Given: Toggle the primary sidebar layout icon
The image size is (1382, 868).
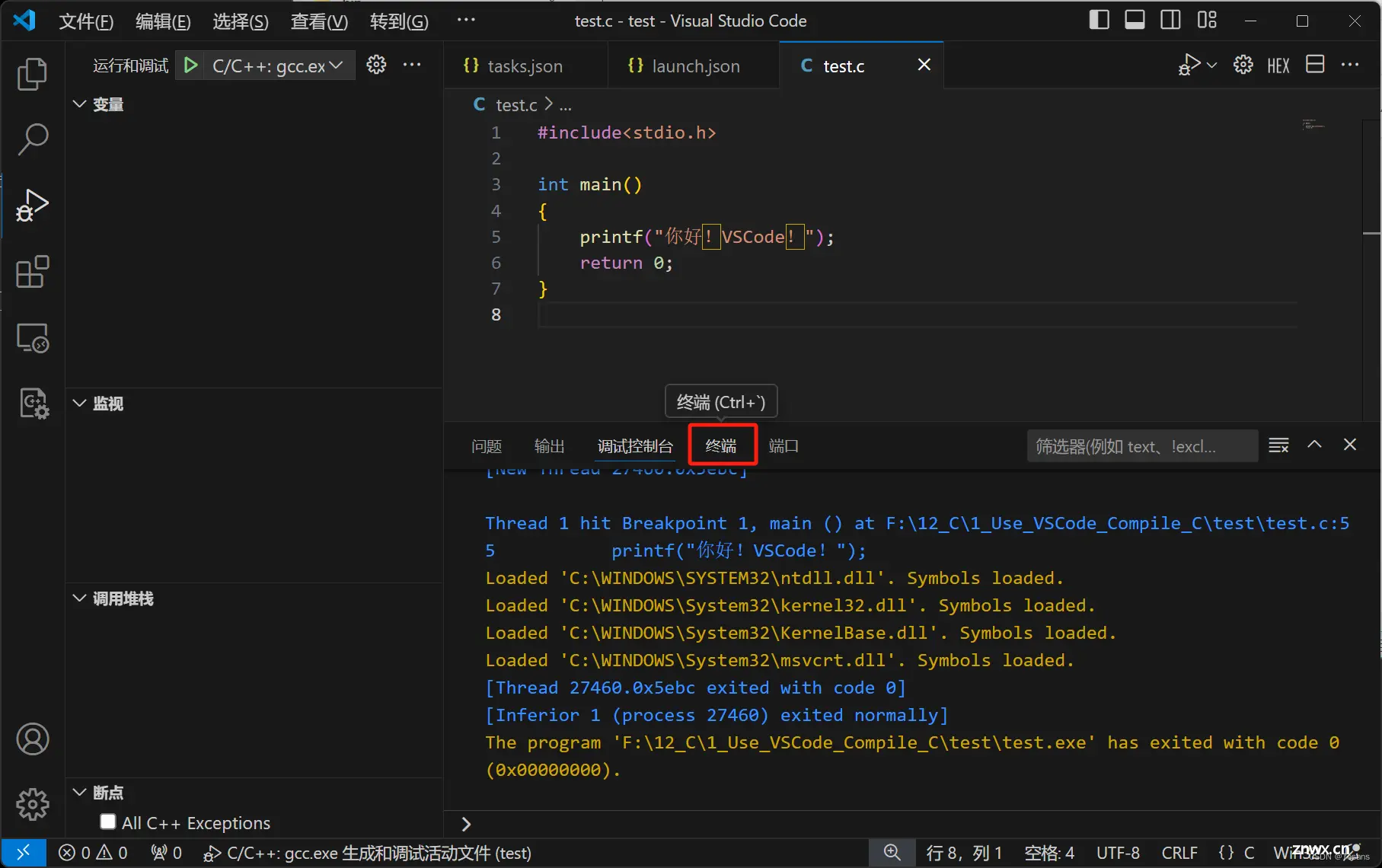Looking at the screenshot, I should tap(1099, 20).
